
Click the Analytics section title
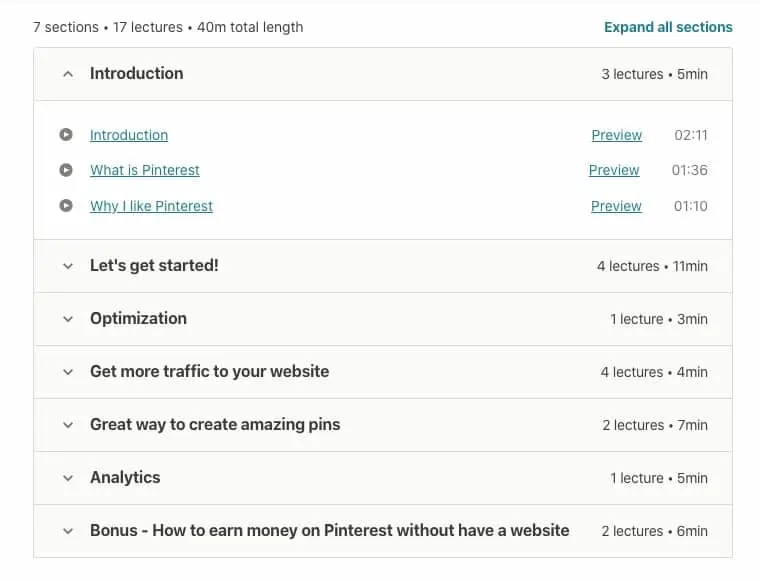pos(125,477)
